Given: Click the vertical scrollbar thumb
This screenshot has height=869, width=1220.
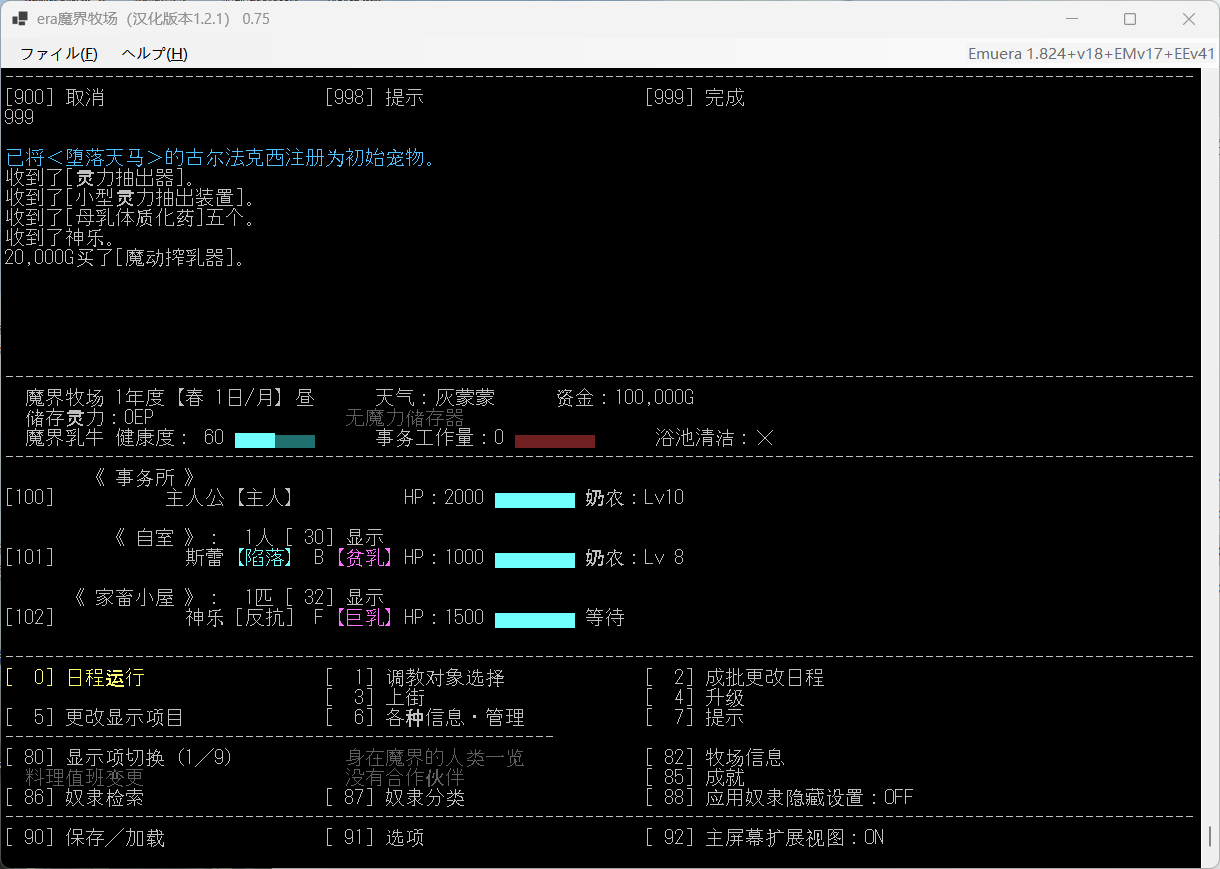Looking at the screenshot, I should click(1210, 837).
